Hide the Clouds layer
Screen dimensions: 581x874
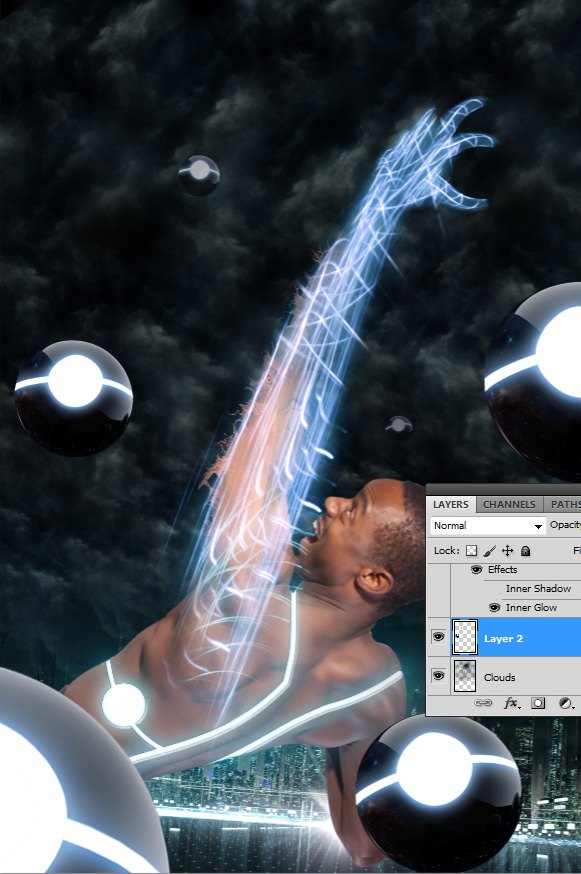click(x=439, y=676)
